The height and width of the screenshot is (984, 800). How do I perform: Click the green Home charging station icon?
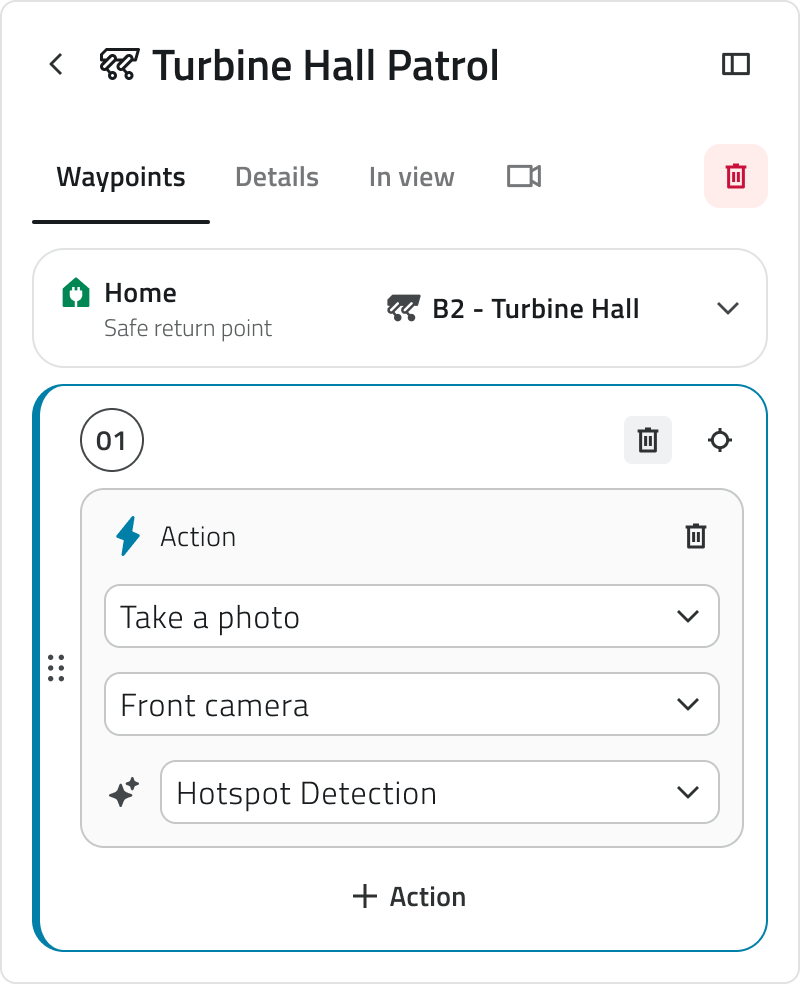[76, 292]
